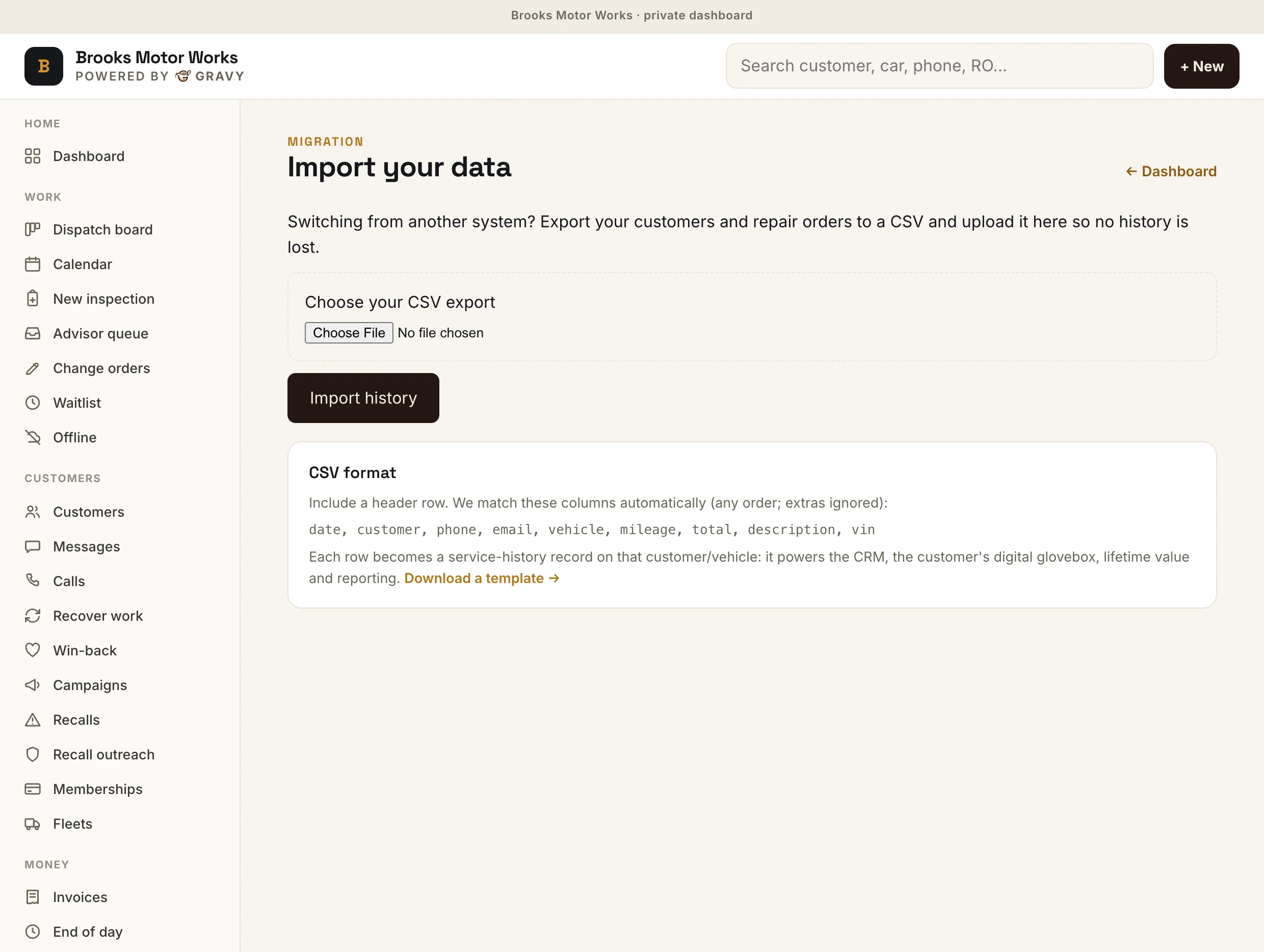Click the Import your data heading

coord(399,167)
